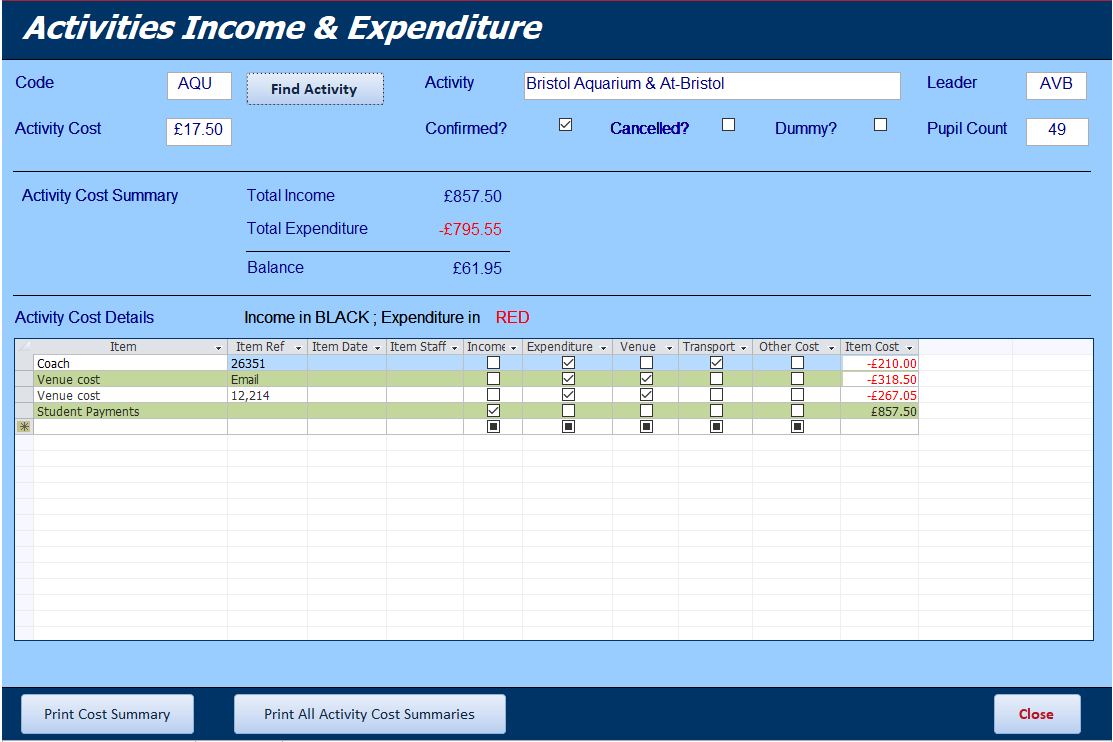Click the Find Activity button
This screenshot has height=742, width=1113.
(315, 89)
